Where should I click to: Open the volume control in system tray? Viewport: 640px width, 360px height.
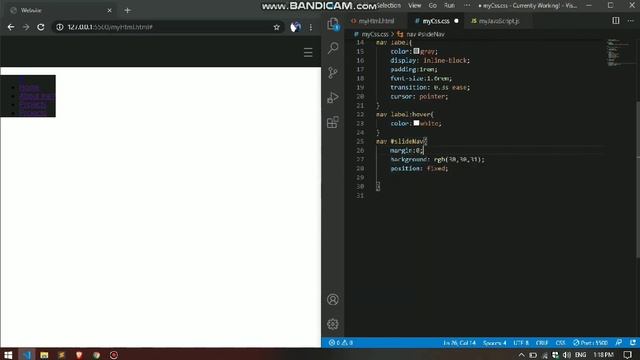[x=567, y=355]
